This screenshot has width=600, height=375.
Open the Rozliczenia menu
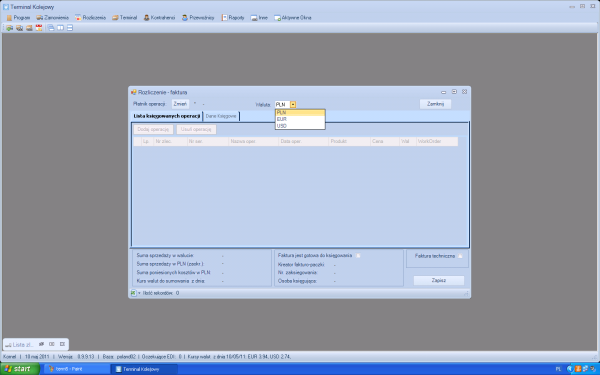click(x=90, y=18)
